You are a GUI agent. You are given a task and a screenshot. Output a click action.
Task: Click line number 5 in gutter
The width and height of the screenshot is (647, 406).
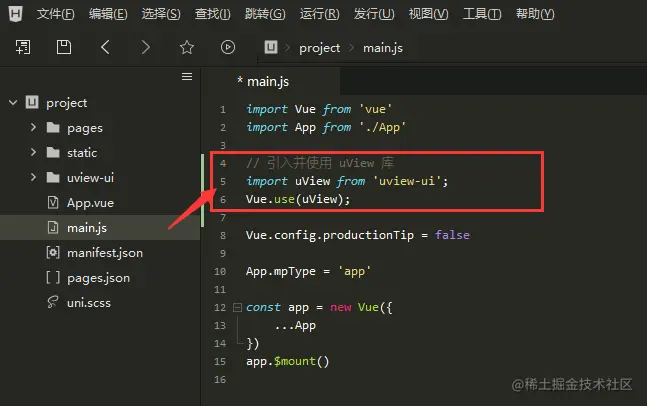pyautogui.click(x=223, y=182)
